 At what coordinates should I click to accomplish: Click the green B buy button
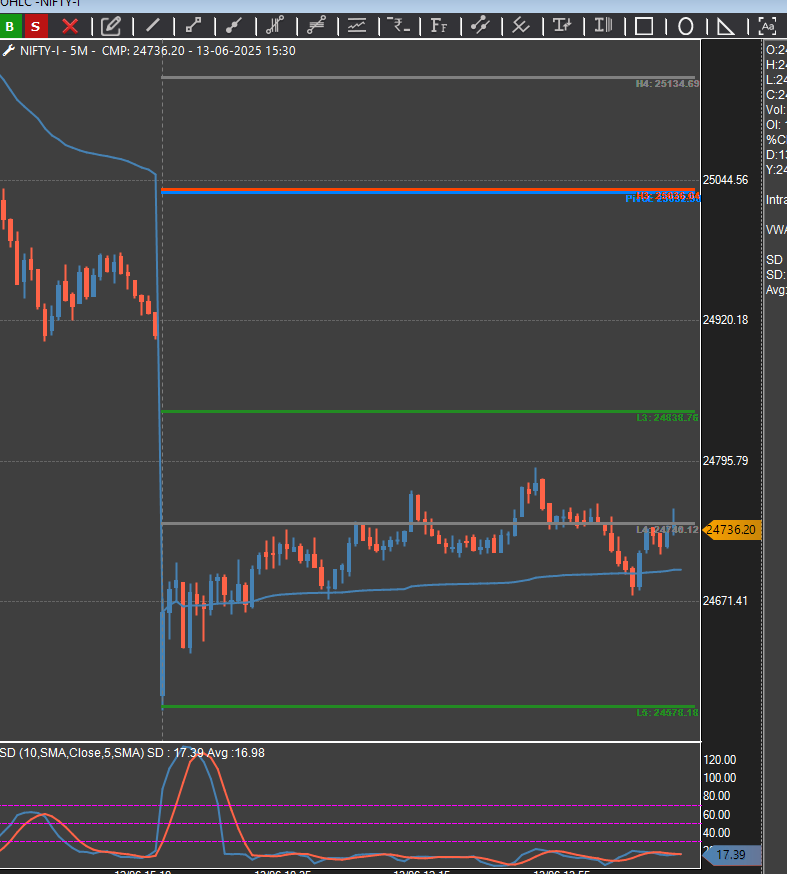pos(10,26)
